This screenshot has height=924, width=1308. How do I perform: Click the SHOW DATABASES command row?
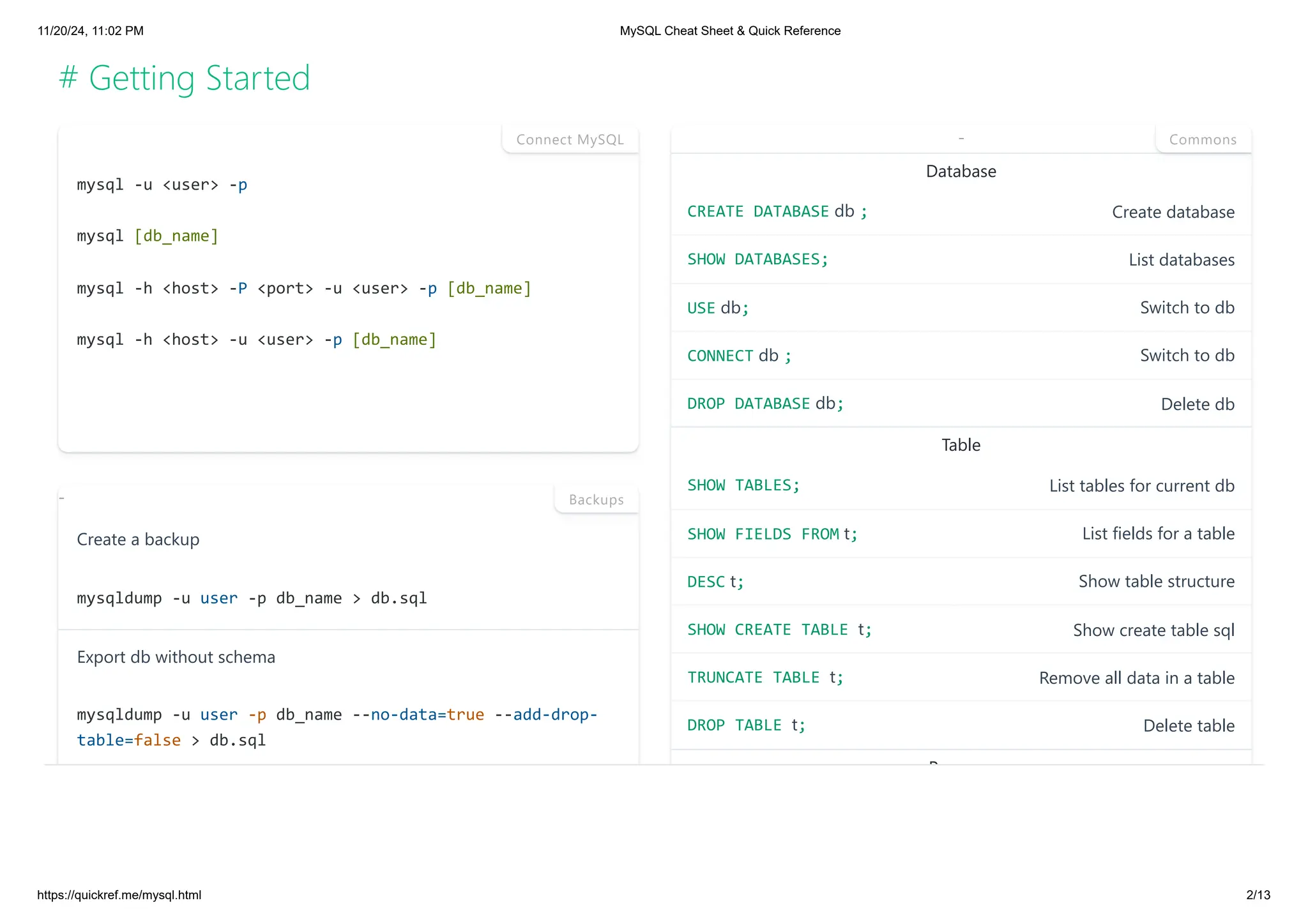coord(757,259)
